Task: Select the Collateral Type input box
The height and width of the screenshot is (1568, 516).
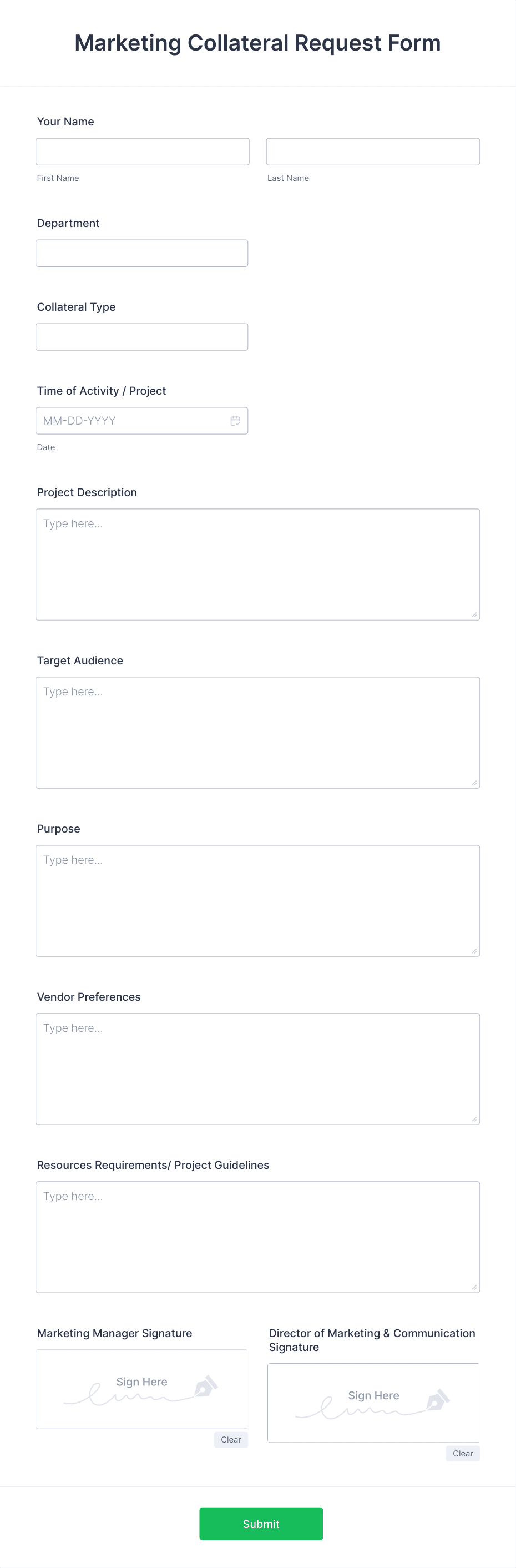Action: 142,336
